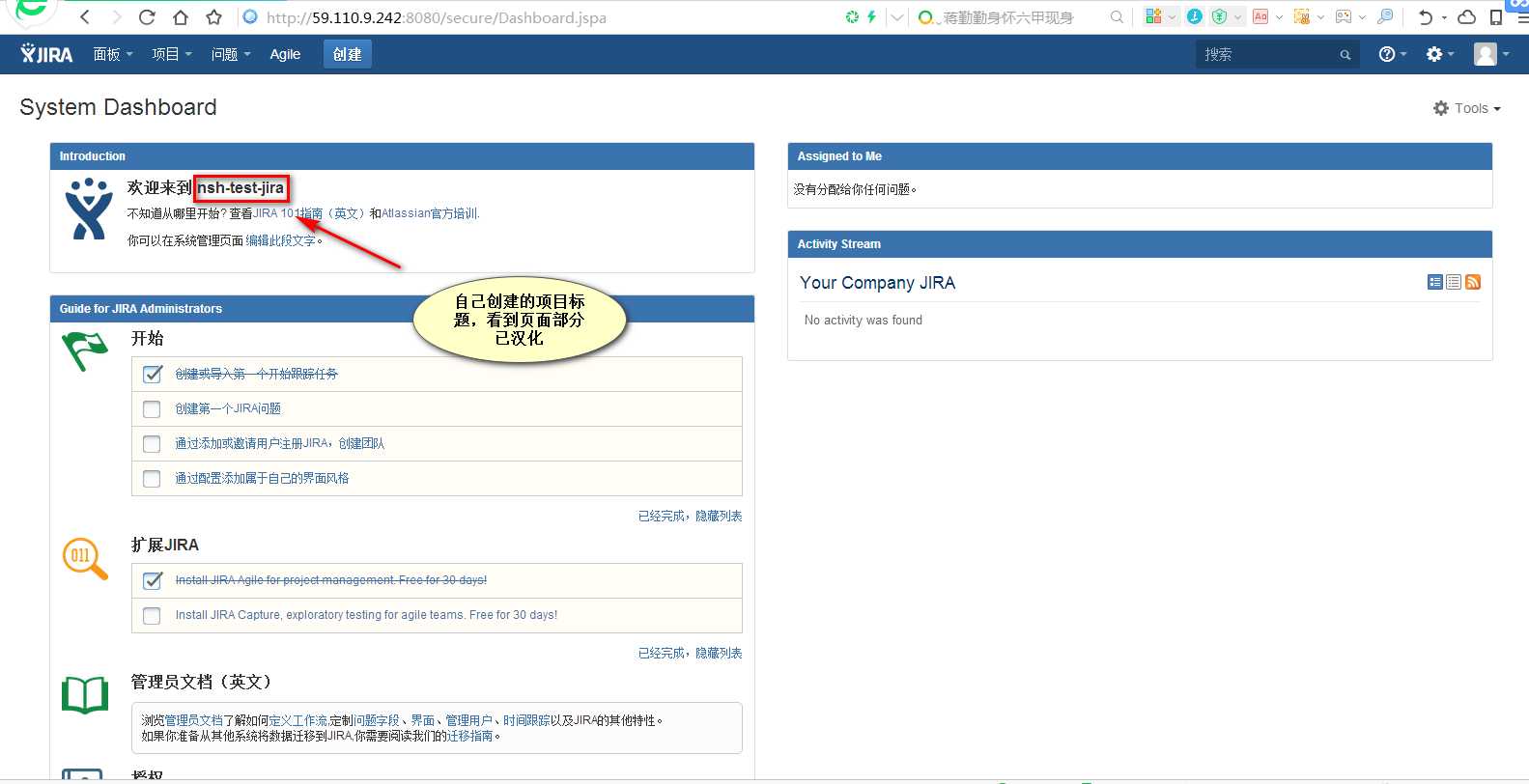The image size is (1529, 784).
Task: Click the 编辑此段文字 link
Action: pos(280,240)
